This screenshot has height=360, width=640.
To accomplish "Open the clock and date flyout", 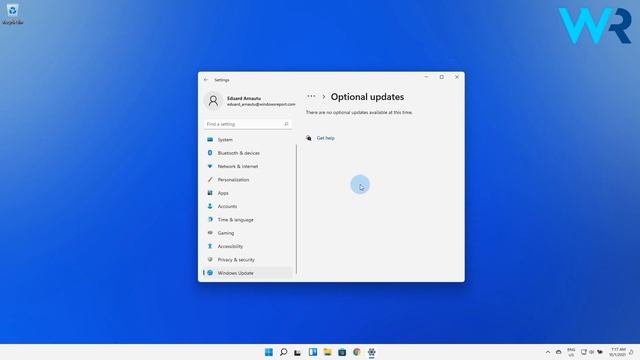I will [618, 352].
